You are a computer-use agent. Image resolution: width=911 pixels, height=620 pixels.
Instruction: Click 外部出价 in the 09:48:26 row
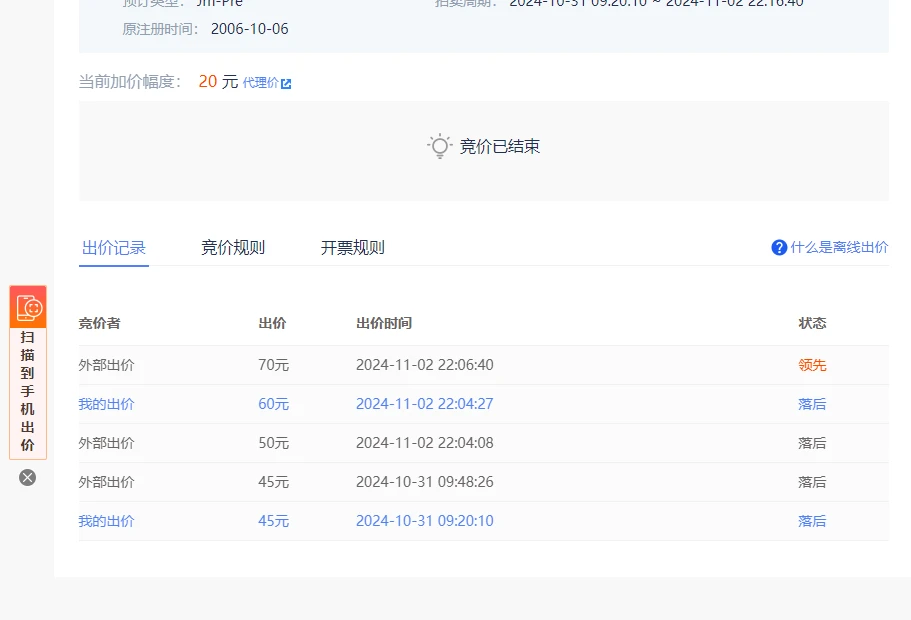[106, 482]
